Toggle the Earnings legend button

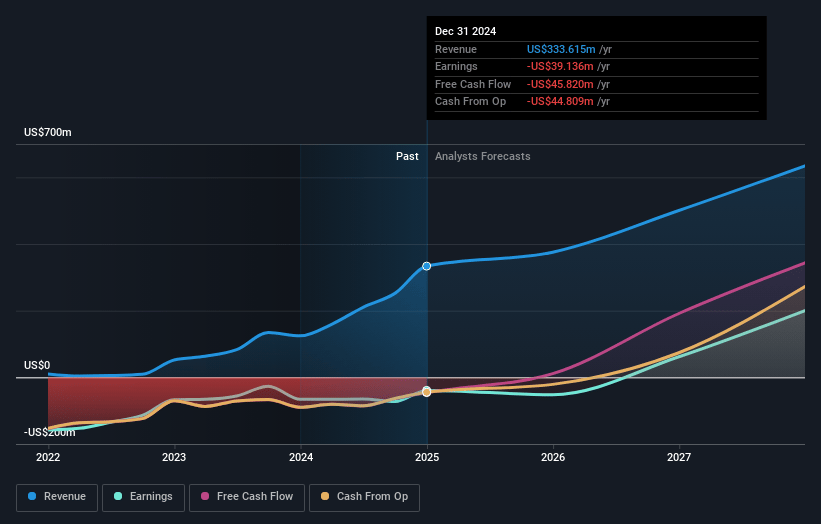[x=143, y=497]
